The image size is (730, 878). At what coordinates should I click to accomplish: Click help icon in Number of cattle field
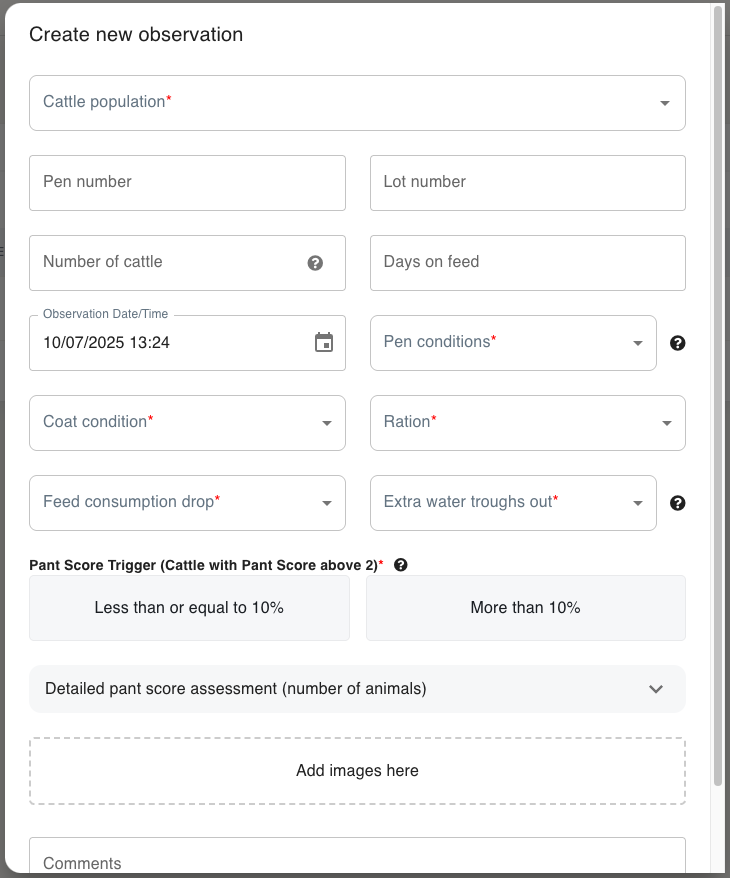click(x=315, y=263)
